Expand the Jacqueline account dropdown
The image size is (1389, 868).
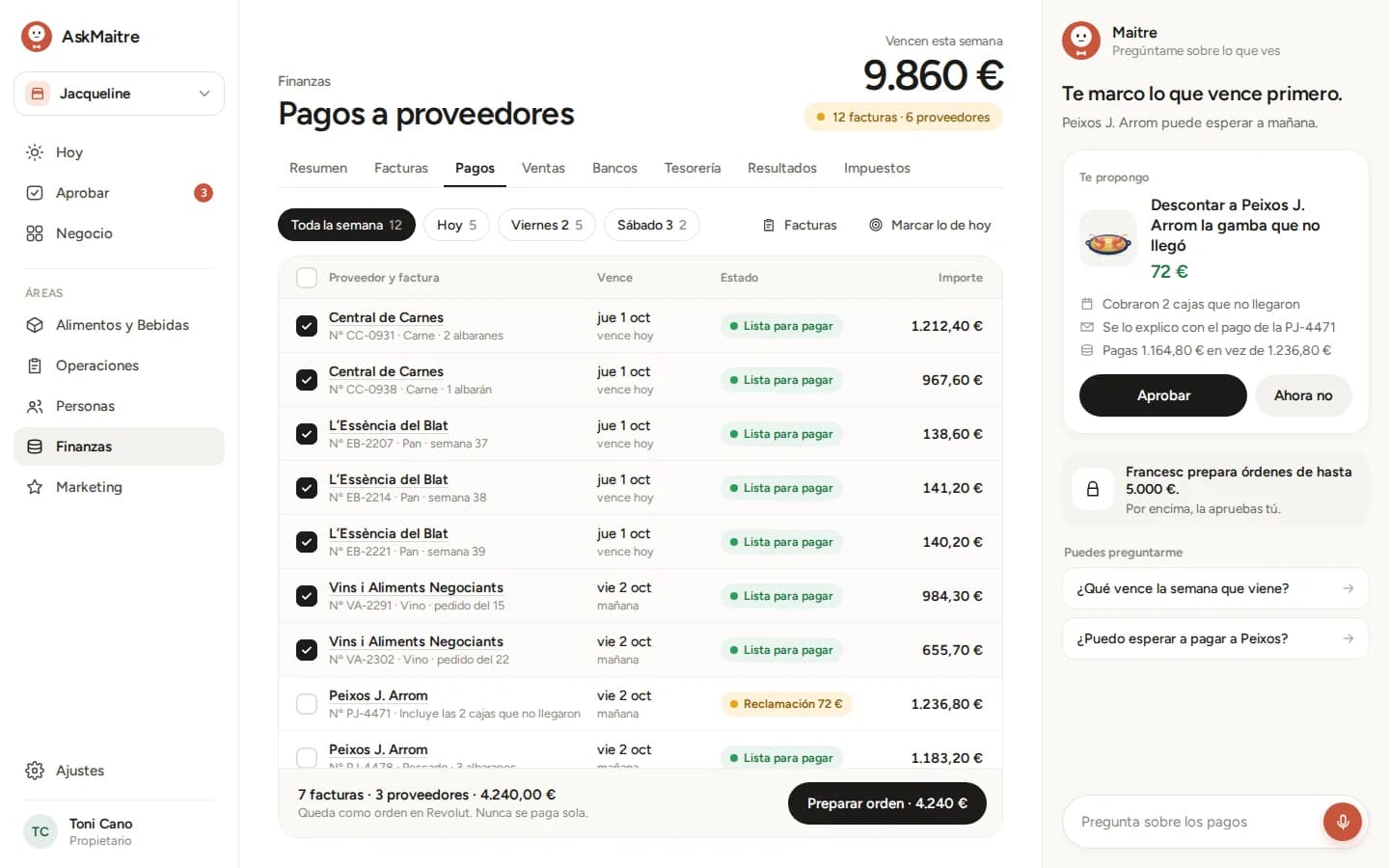point(119,94)
